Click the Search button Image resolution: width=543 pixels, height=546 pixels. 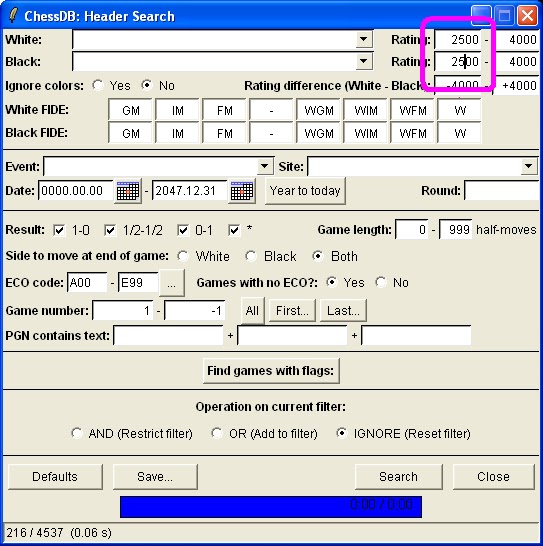[x=398, y=476]
